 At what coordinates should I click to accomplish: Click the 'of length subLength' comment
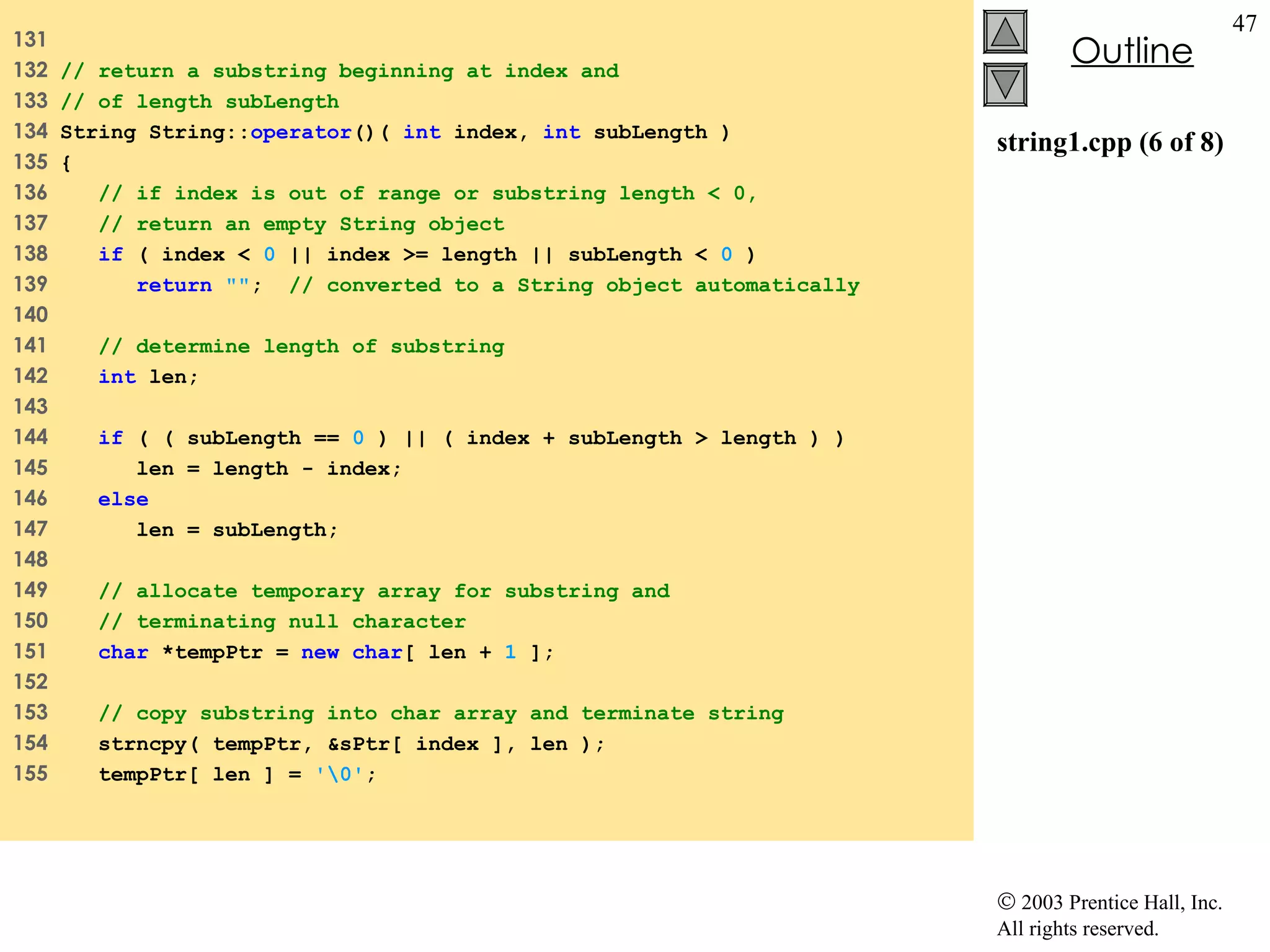pos(200,102)
